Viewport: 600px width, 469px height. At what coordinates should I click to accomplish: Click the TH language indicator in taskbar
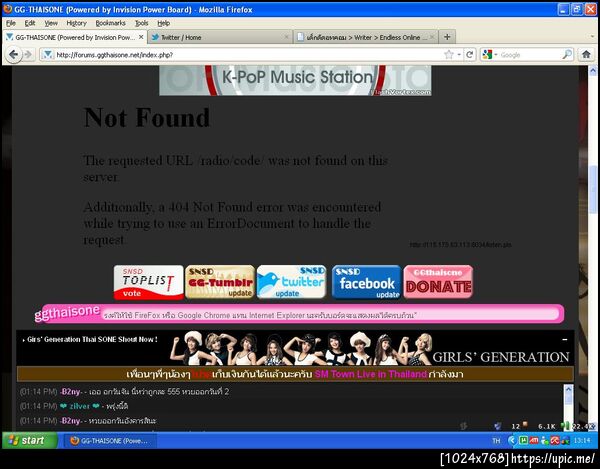pyautogui.click(x=496, y=441)
